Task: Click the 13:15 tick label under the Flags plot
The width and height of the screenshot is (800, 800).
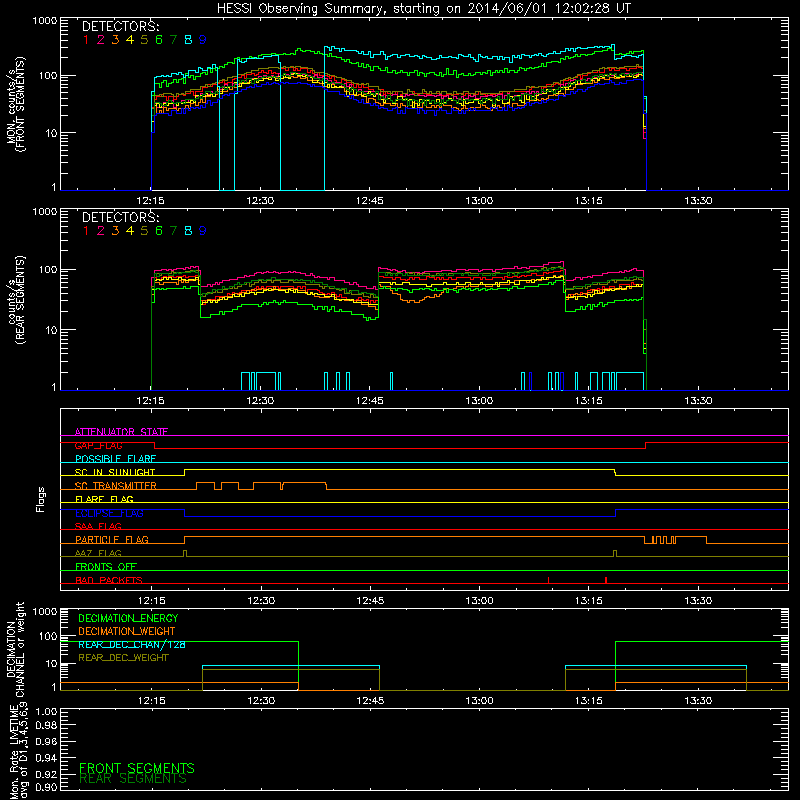Action: 589,601
